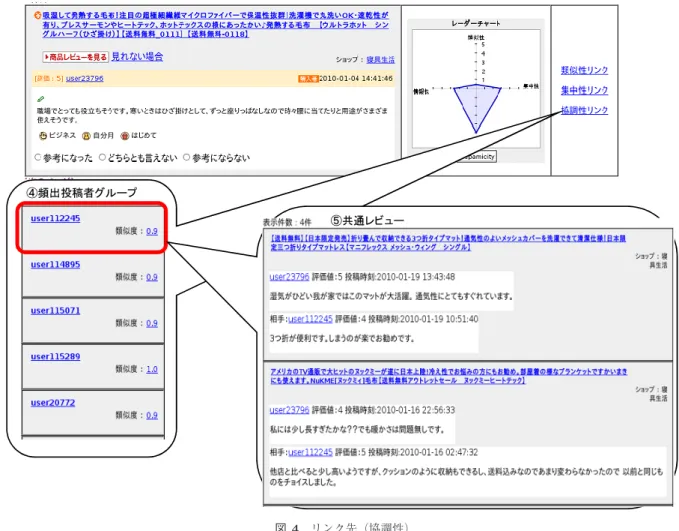Open 相手 user112245 link in the mattress review
679x531 pixels.
pos(310,319)
